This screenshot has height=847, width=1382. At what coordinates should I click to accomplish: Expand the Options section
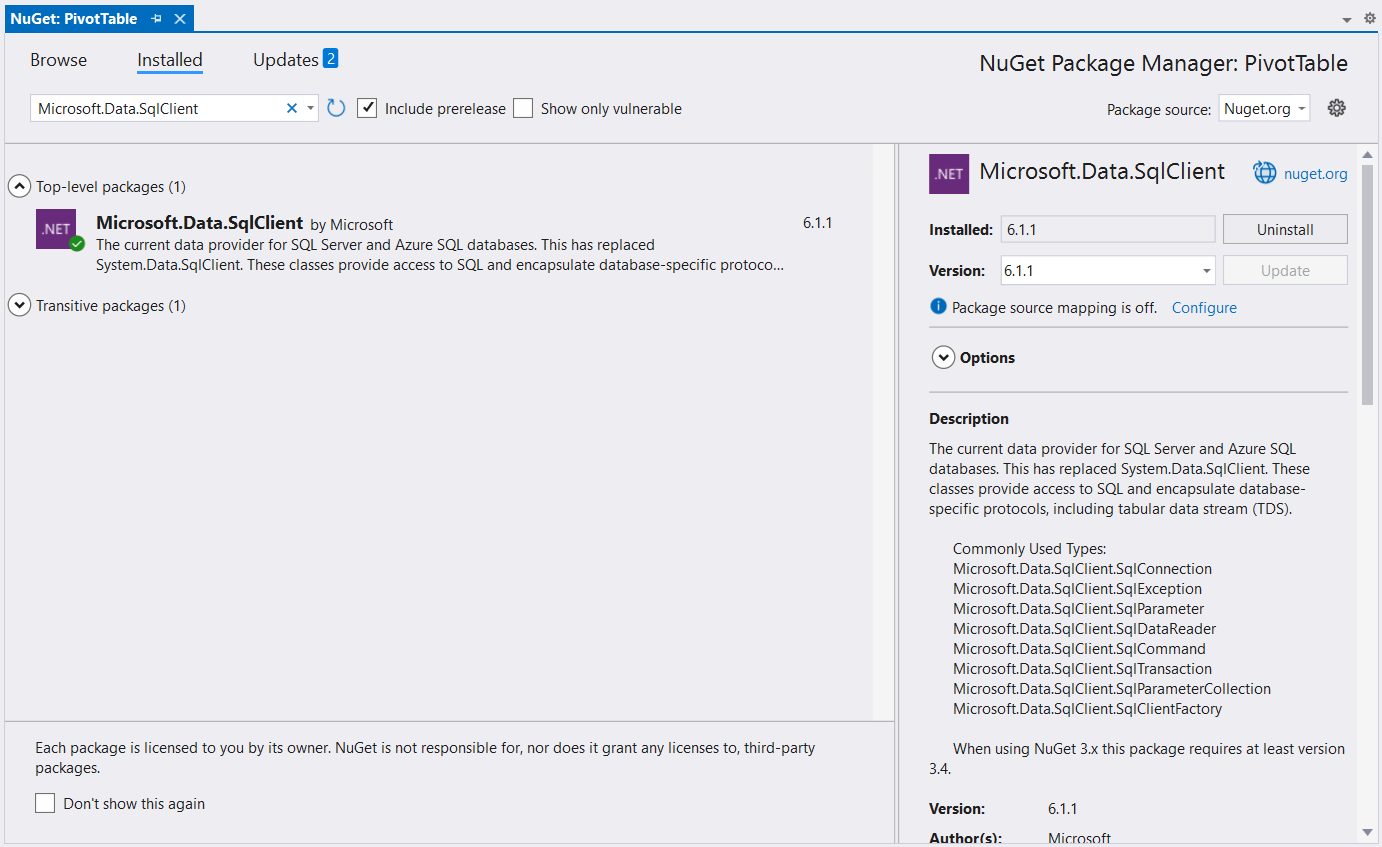[943, 357]
